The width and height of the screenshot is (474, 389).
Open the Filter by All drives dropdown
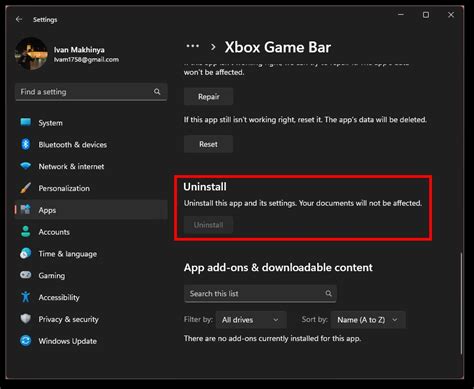click(251, 320)
